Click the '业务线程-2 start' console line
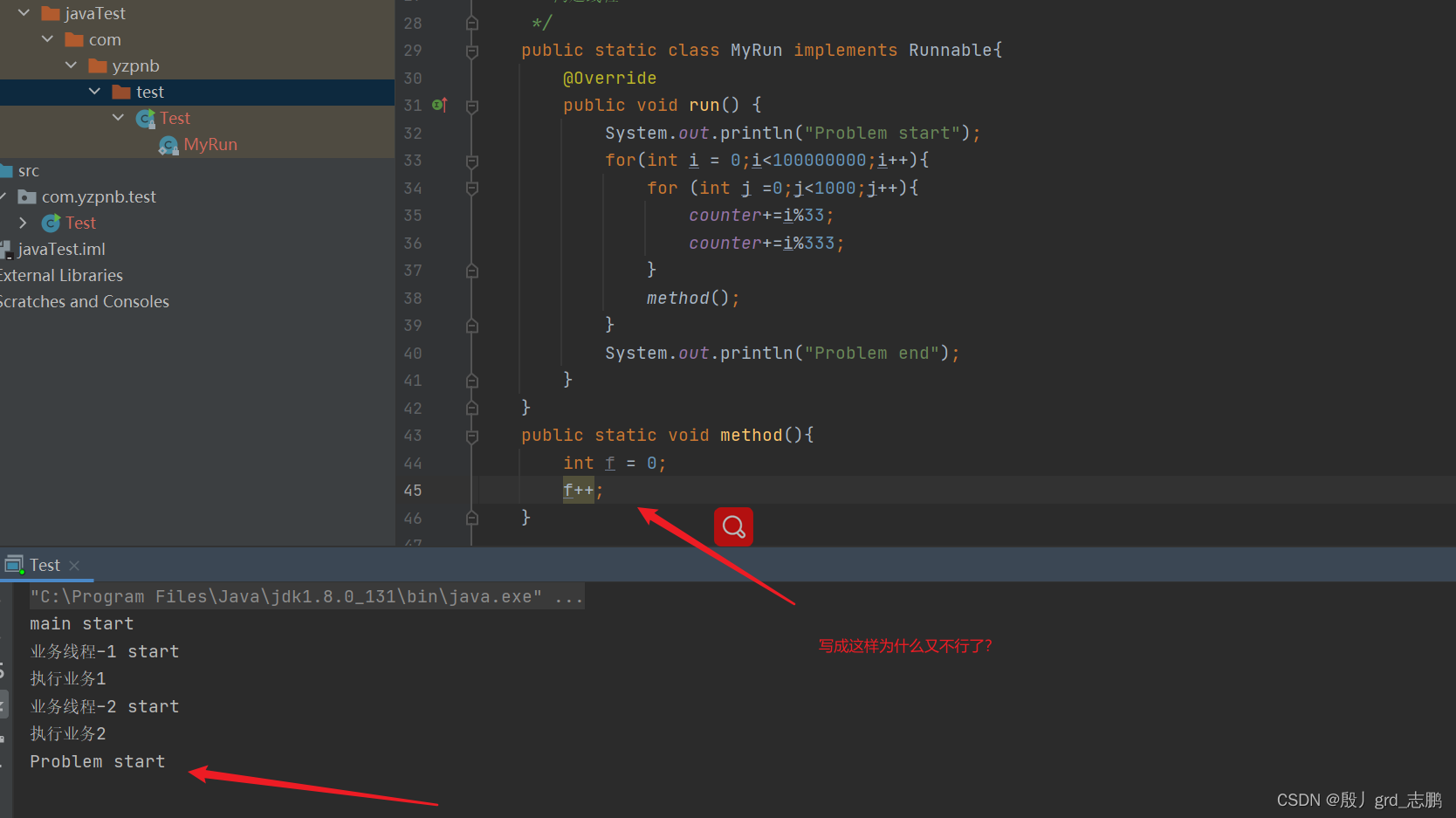 105,706
